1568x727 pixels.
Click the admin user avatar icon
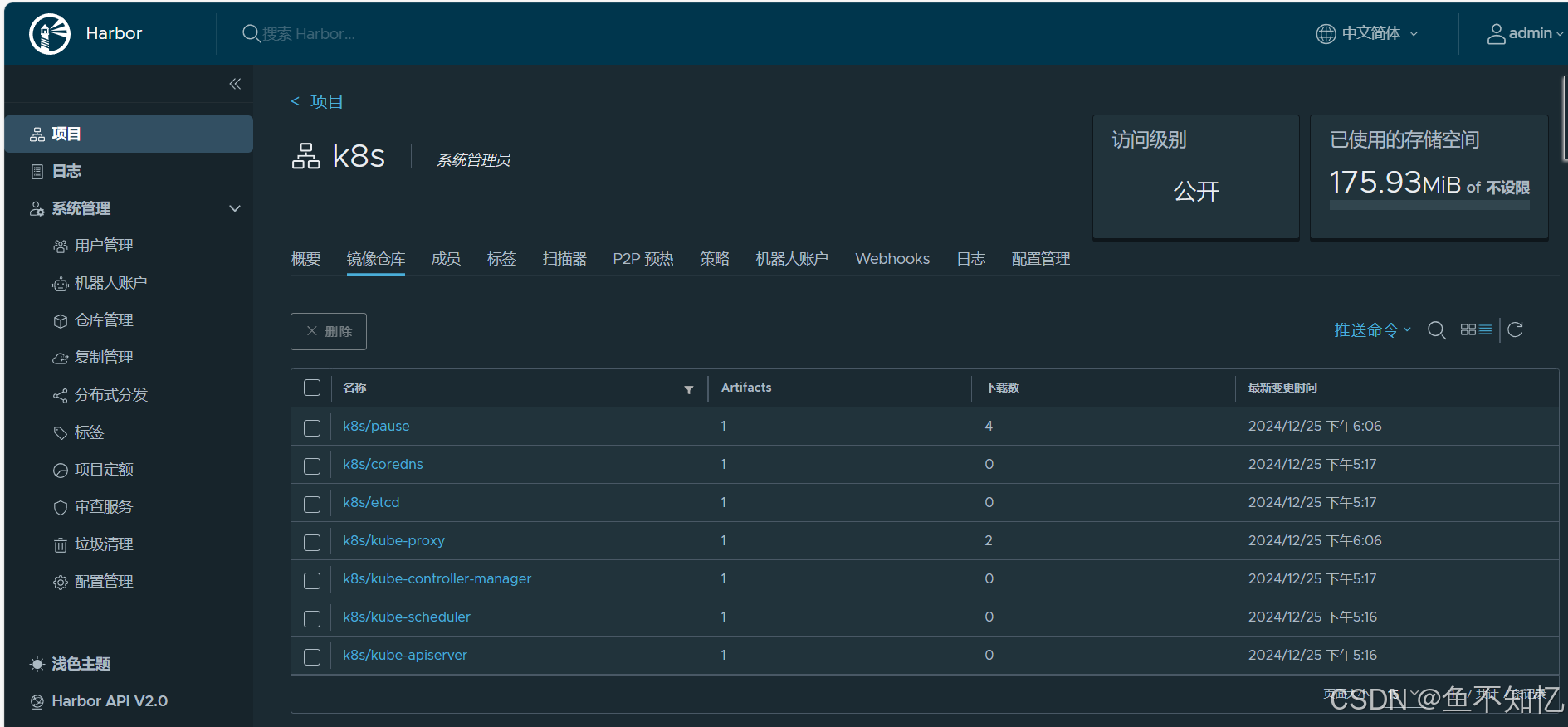pyautogui.click(x=1496, y=33)
